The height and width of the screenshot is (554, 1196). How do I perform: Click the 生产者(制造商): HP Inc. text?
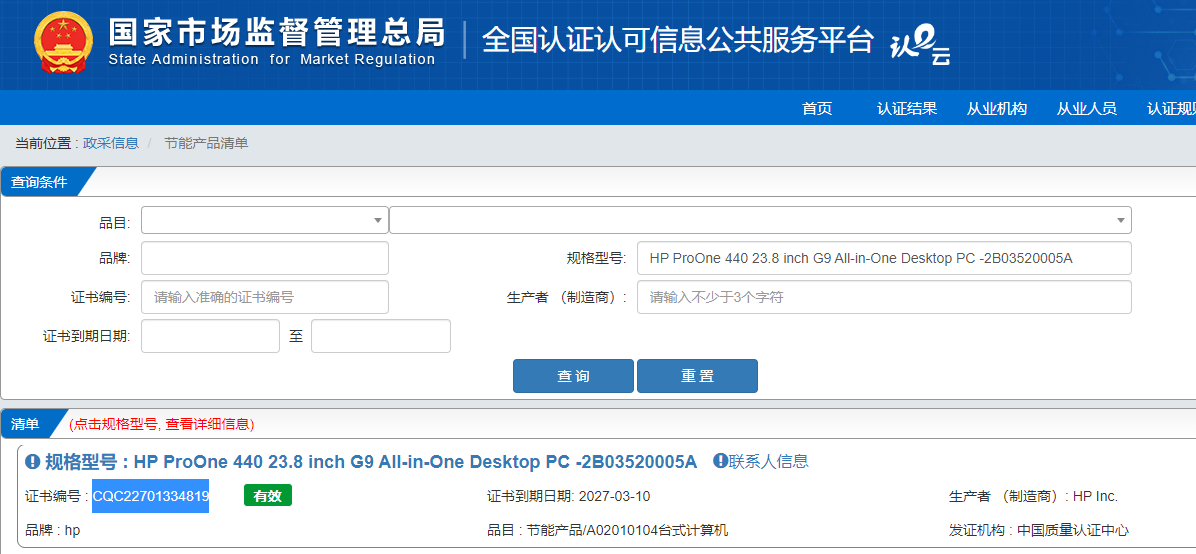tap(1034, 497)
